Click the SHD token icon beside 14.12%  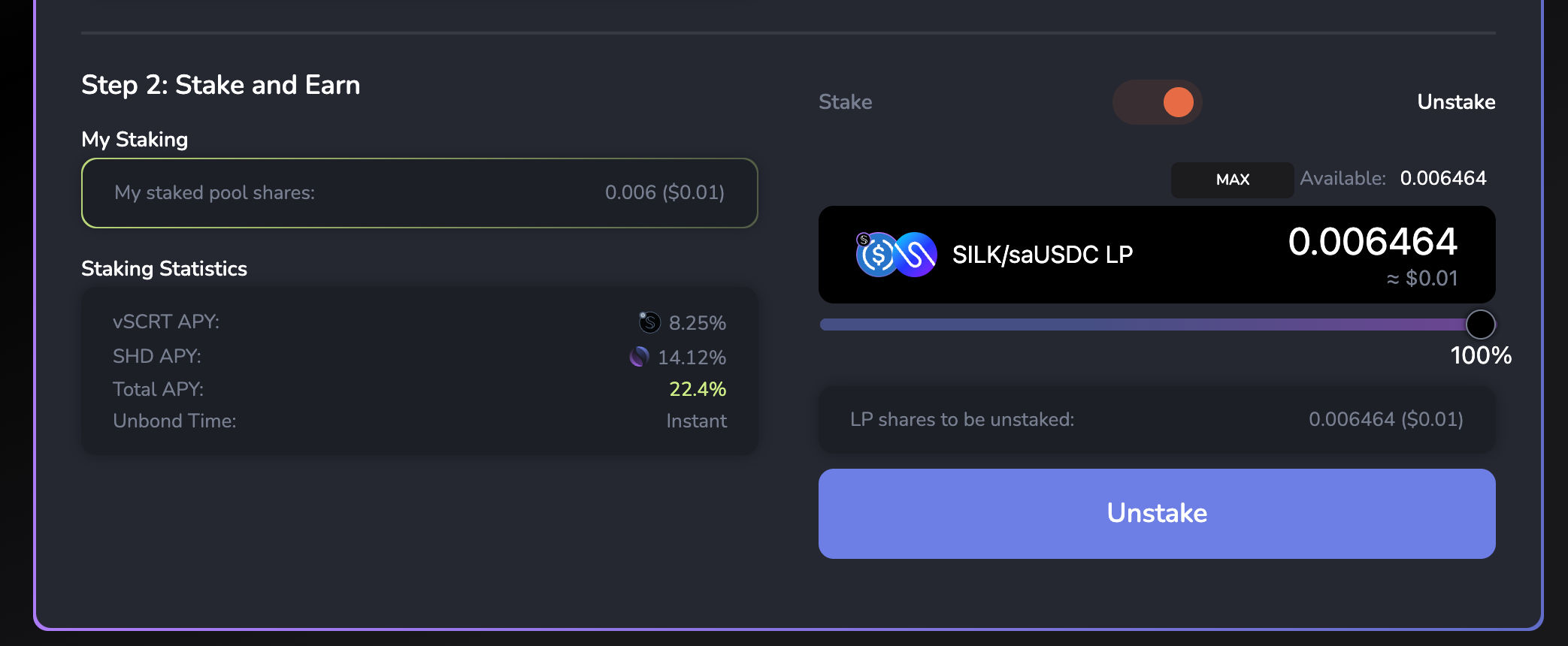coord(639,357)
